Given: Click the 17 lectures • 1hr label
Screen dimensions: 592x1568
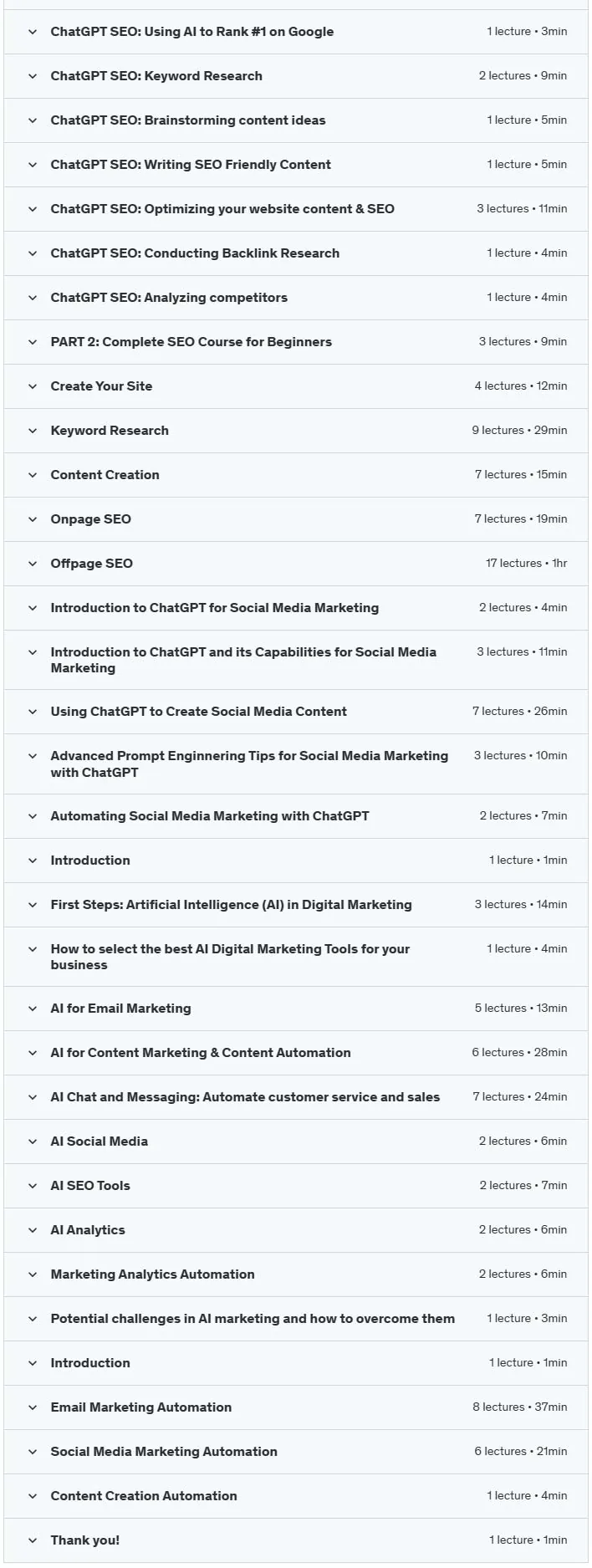Looking at the screenshot, I should pyautogui.click(x=526, y=564).
